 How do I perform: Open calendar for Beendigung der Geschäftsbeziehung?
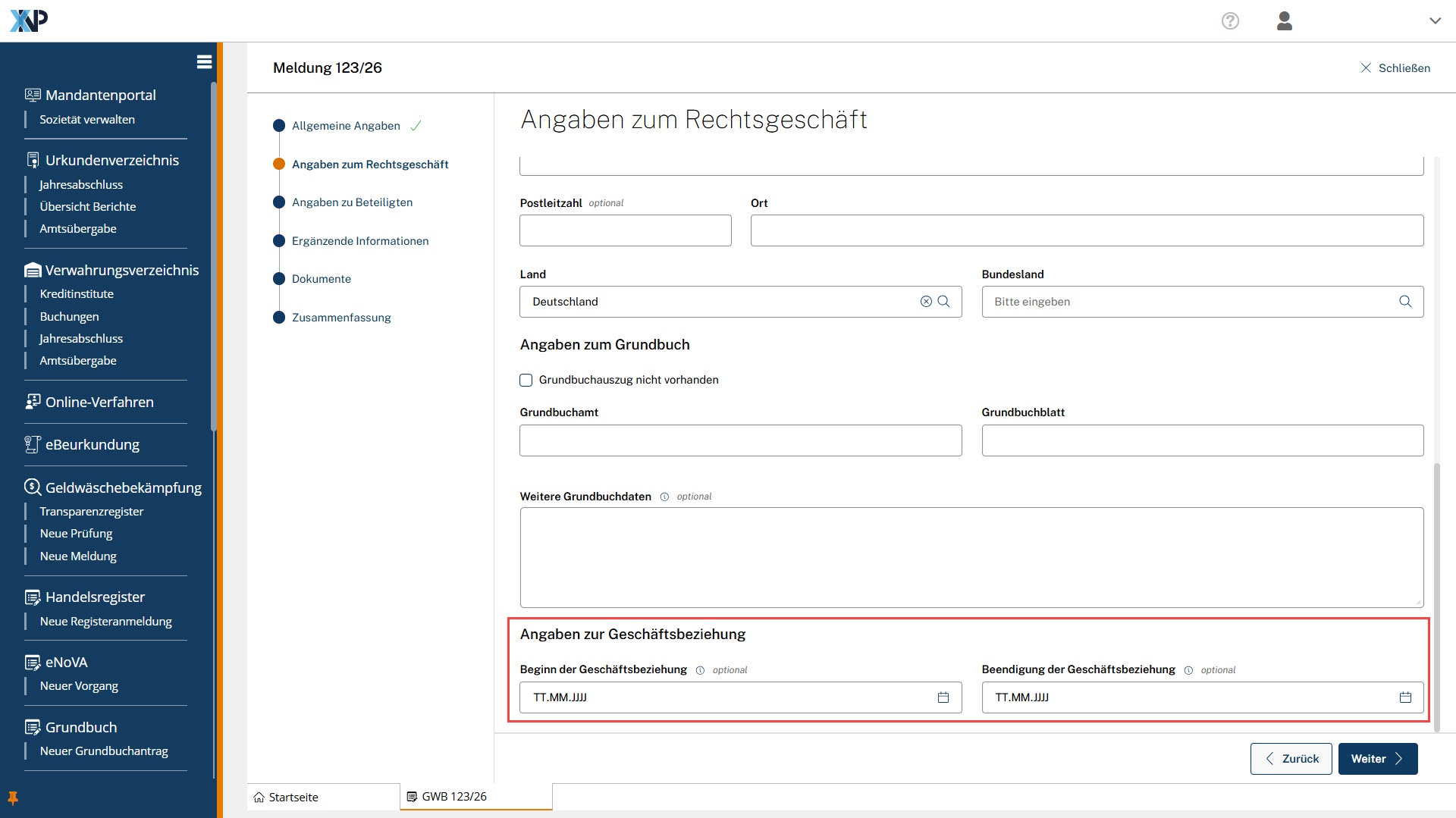coord(1404,697)
